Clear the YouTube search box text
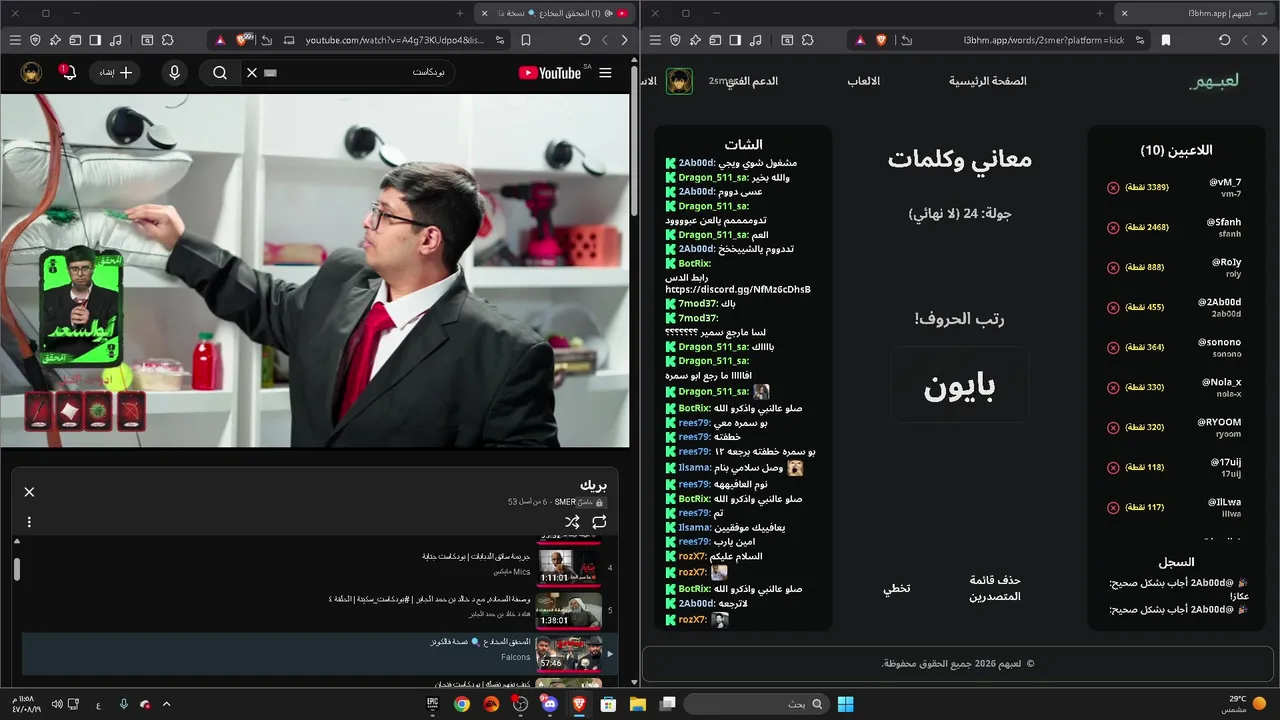 pyautogui.click(x=252, y=73)
